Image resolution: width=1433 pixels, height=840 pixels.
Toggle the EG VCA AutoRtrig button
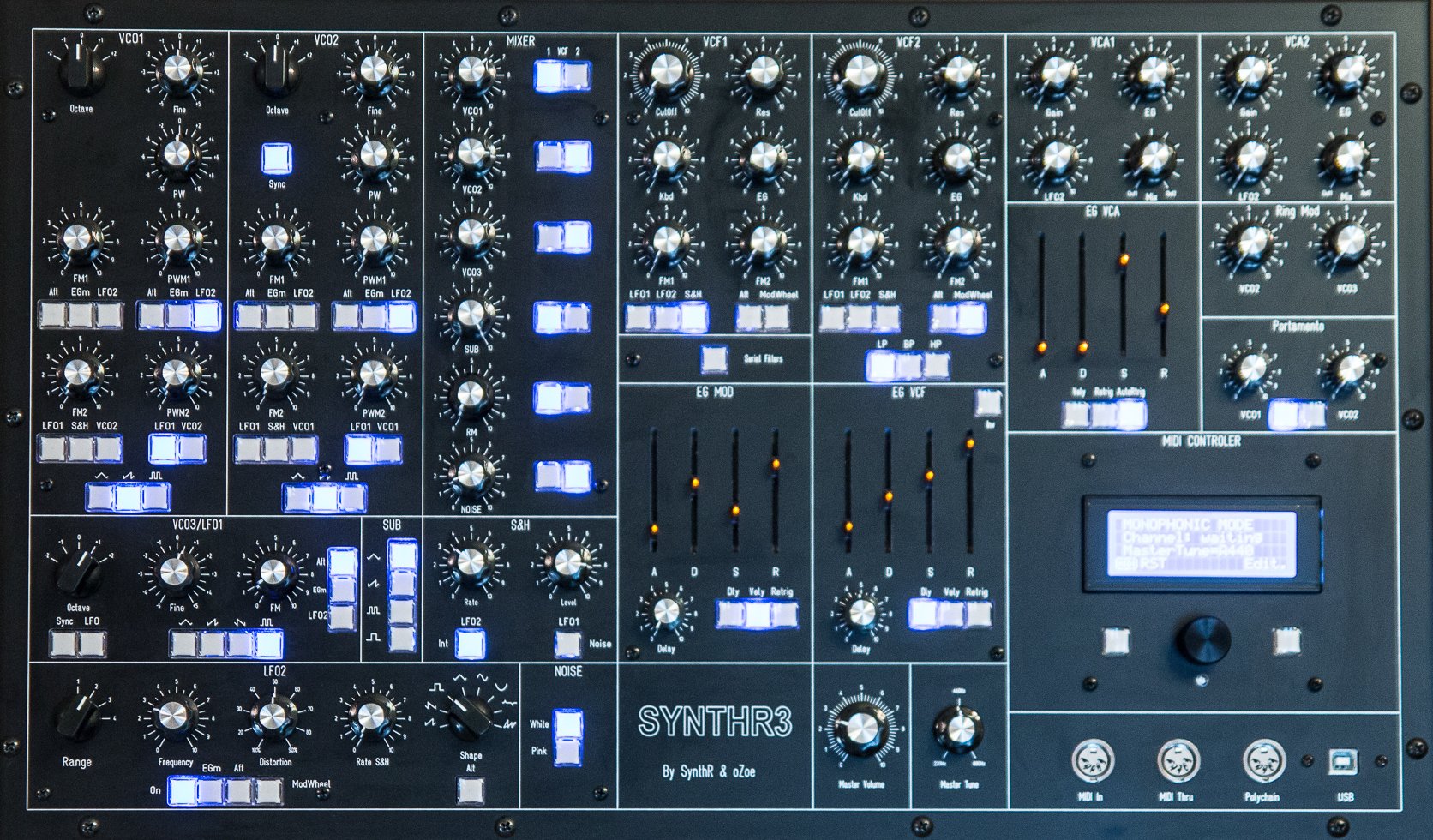click(x=1131, y=415)
